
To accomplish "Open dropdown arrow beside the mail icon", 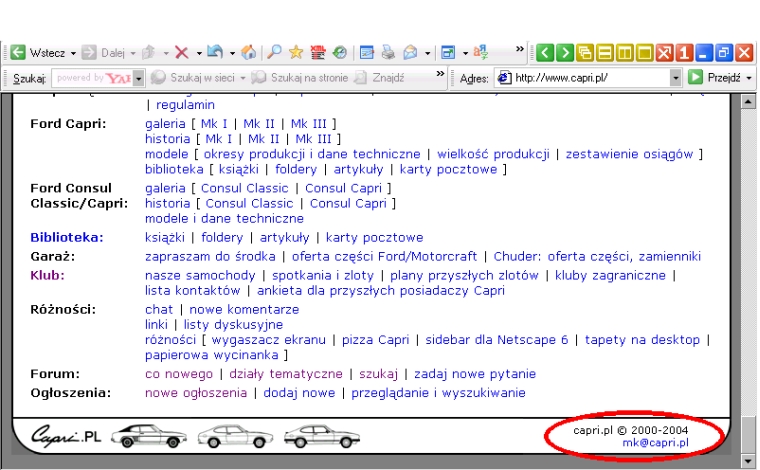I will (427, 53).
